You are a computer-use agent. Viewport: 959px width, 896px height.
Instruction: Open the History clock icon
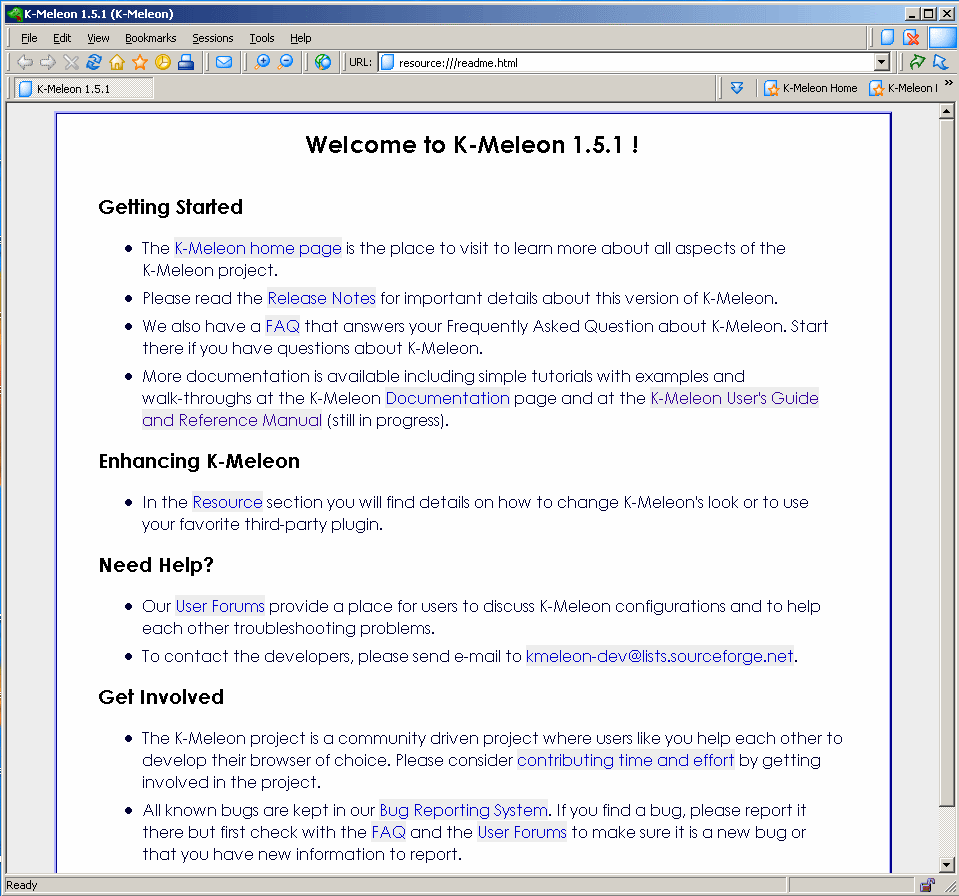tap(163, 62)
